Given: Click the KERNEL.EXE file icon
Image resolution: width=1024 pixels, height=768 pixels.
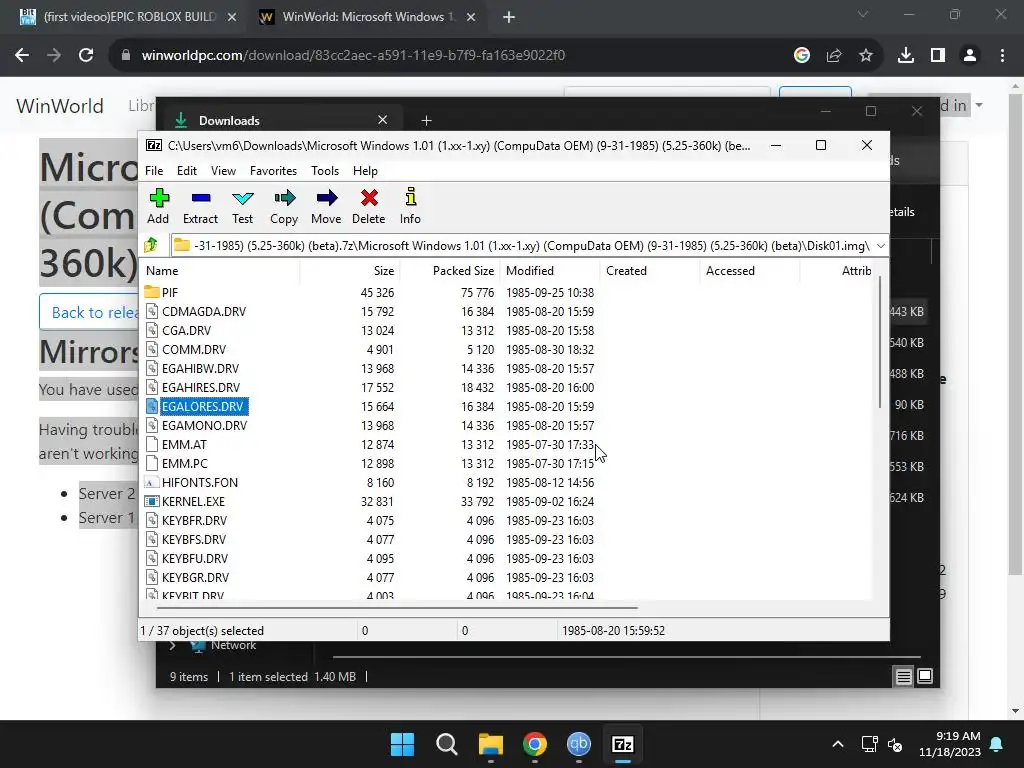Looking at the screenshot, I should (152, 502).
